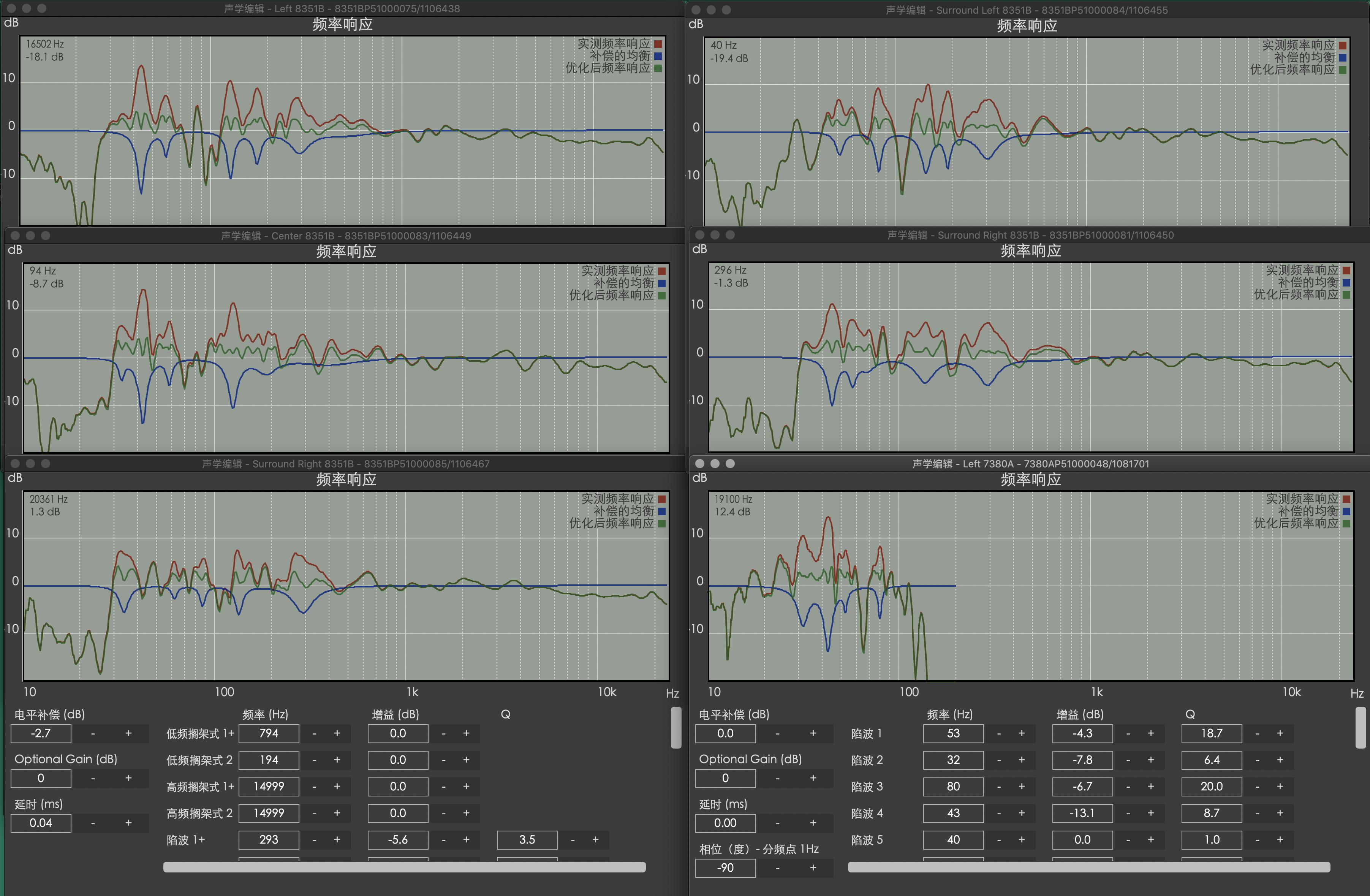Click the right panel vertical scrollbar thumb
The height and width of the screenshot is (896, 1370).
click(x=1361, y=727)
